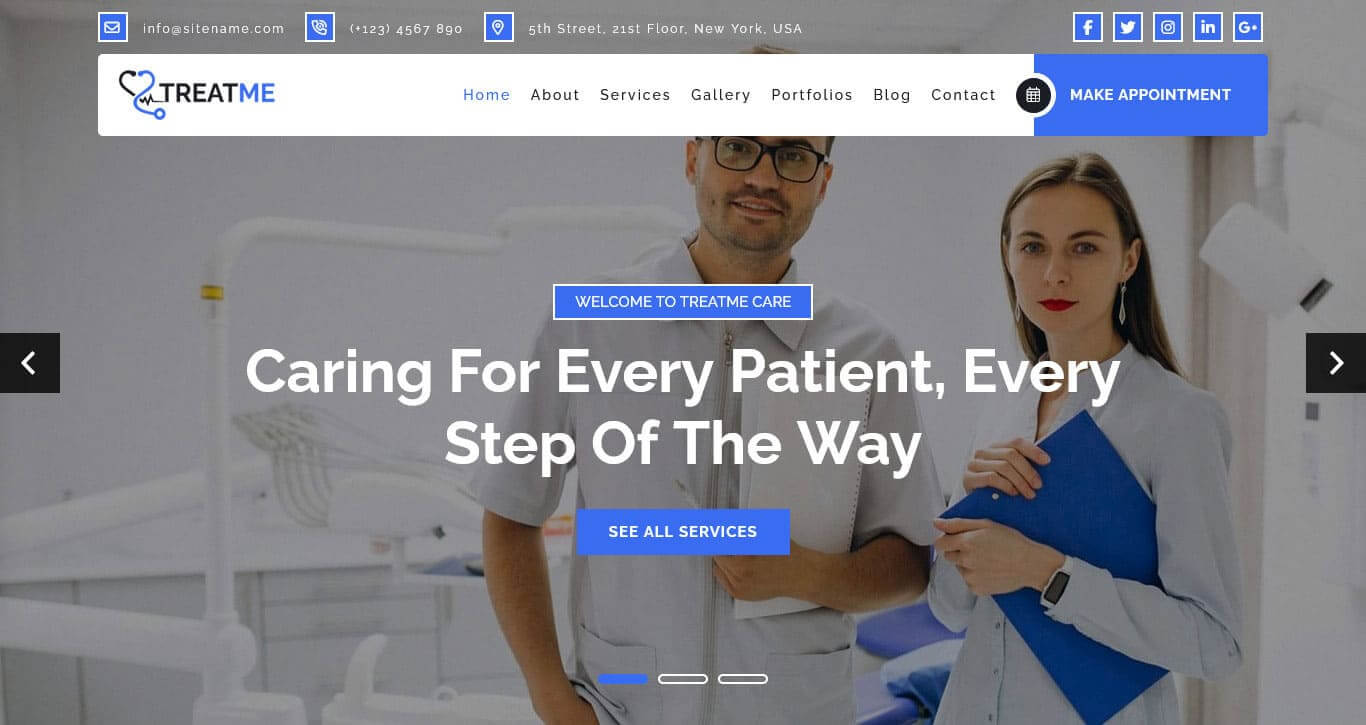This screenshot has width=1366, height=725.
Task: Open the Services menu item
Action: click(635, 95)
